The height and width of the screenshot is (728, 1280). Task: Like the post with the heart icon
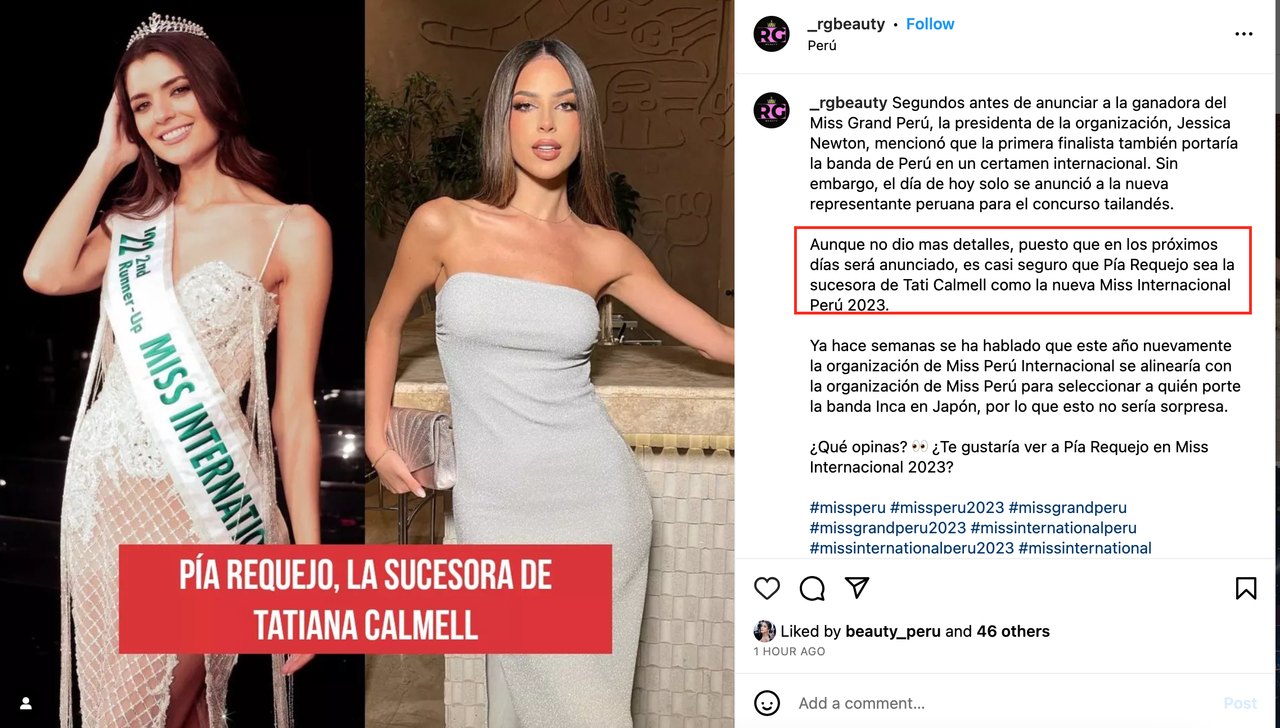(x=767, y=588)
